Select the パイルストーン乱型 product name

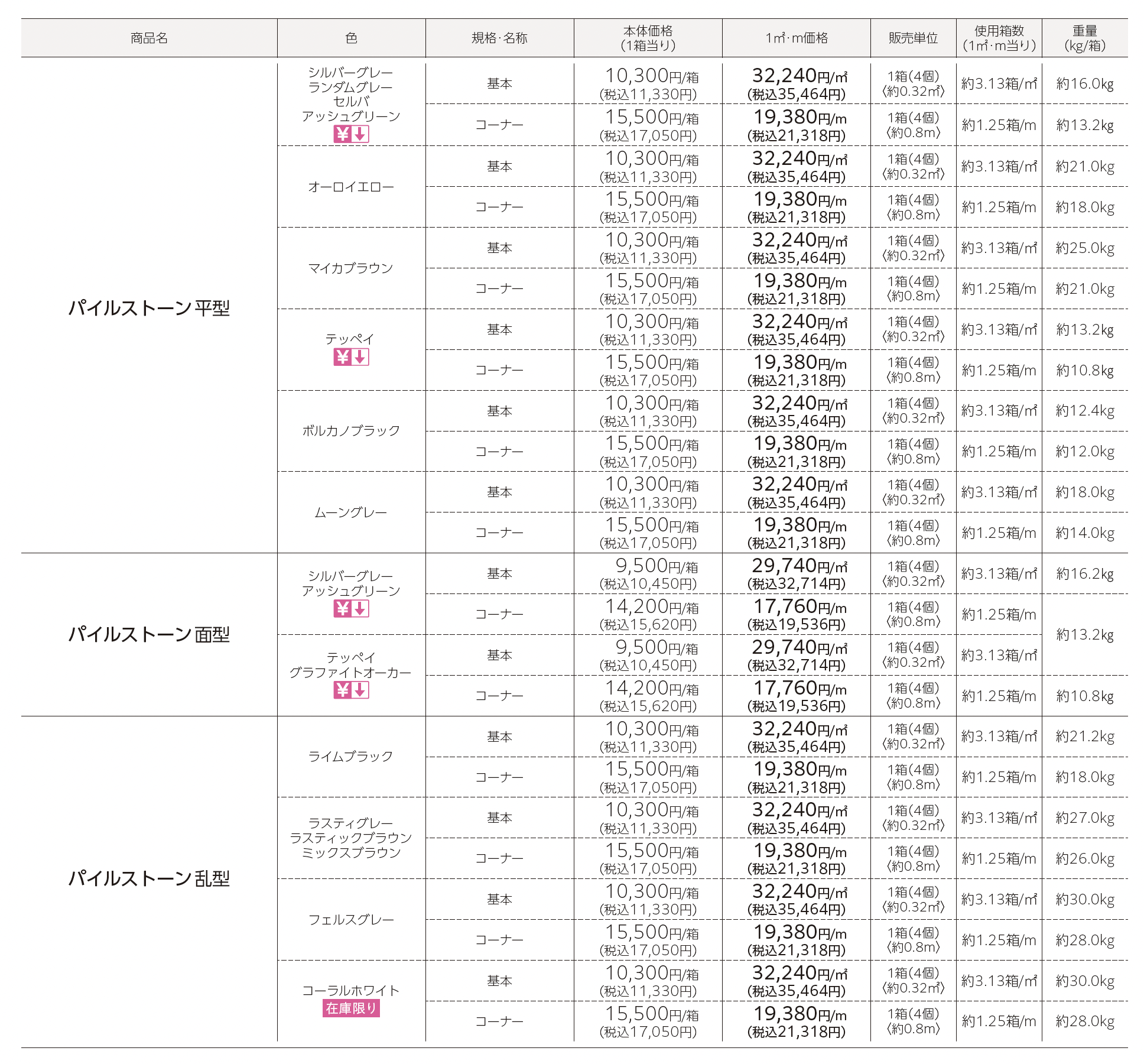[149, 878]
